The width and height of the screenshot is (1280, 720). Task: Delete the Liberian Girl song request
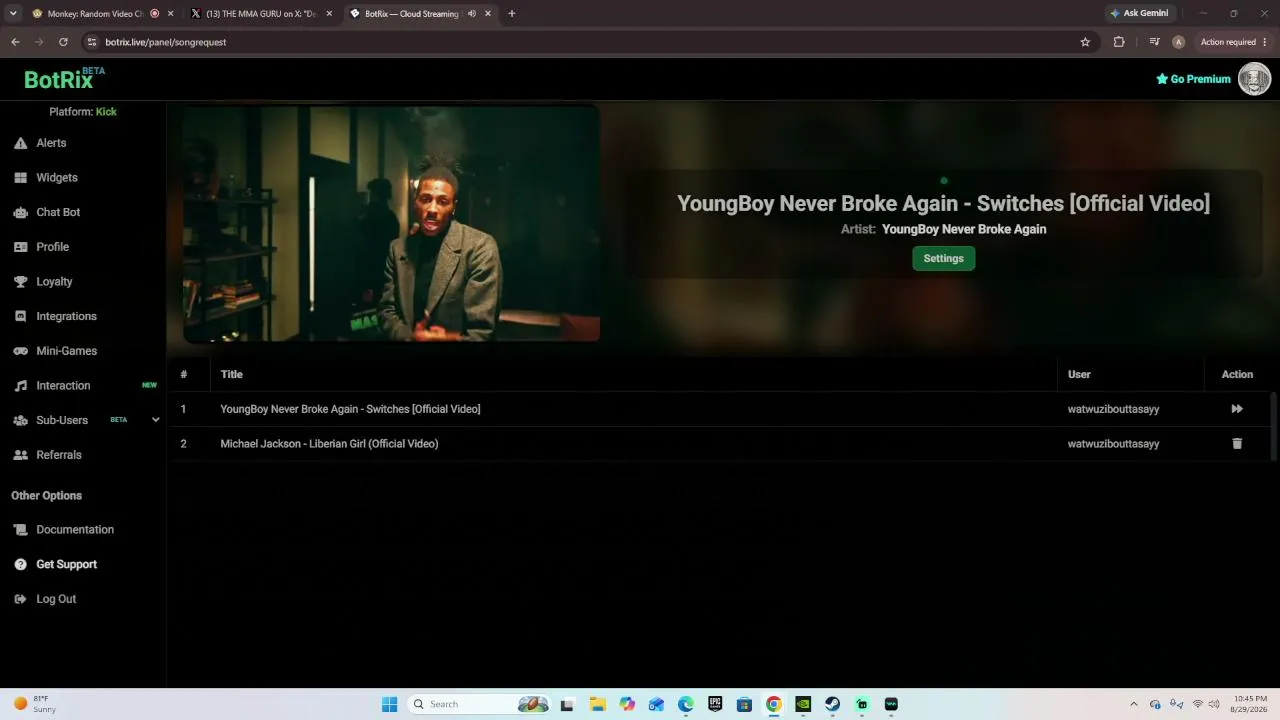point(1237,444)
